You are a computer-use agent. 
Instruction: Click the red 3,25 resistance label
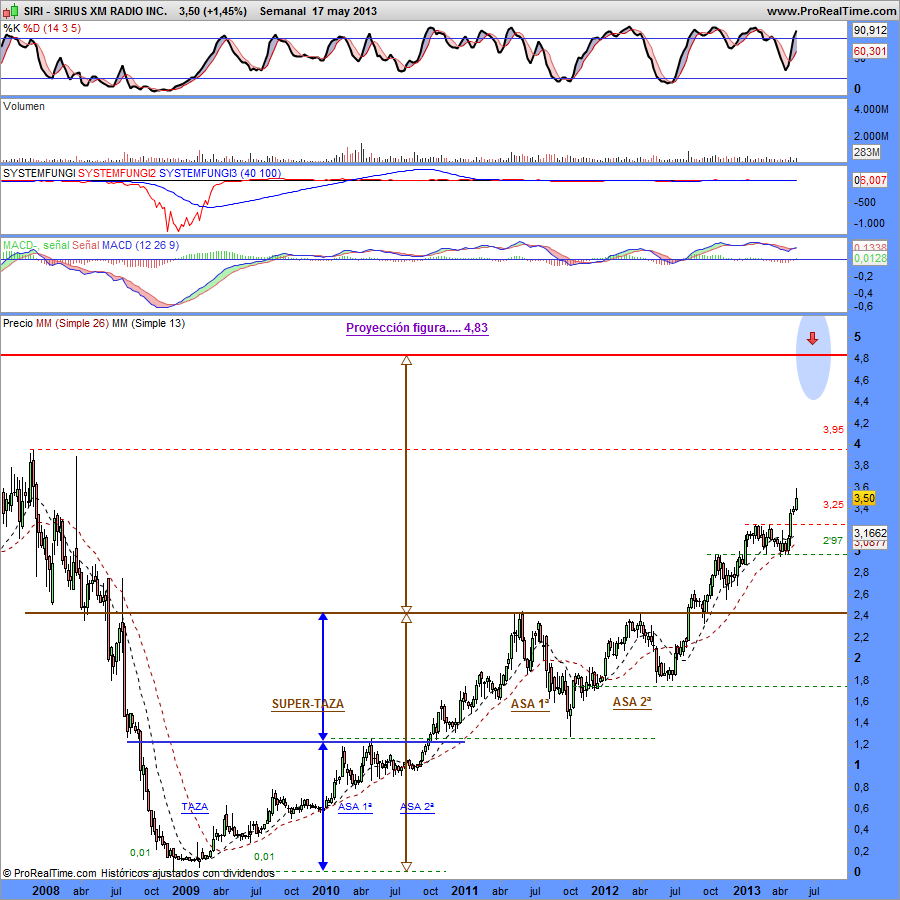833,505
